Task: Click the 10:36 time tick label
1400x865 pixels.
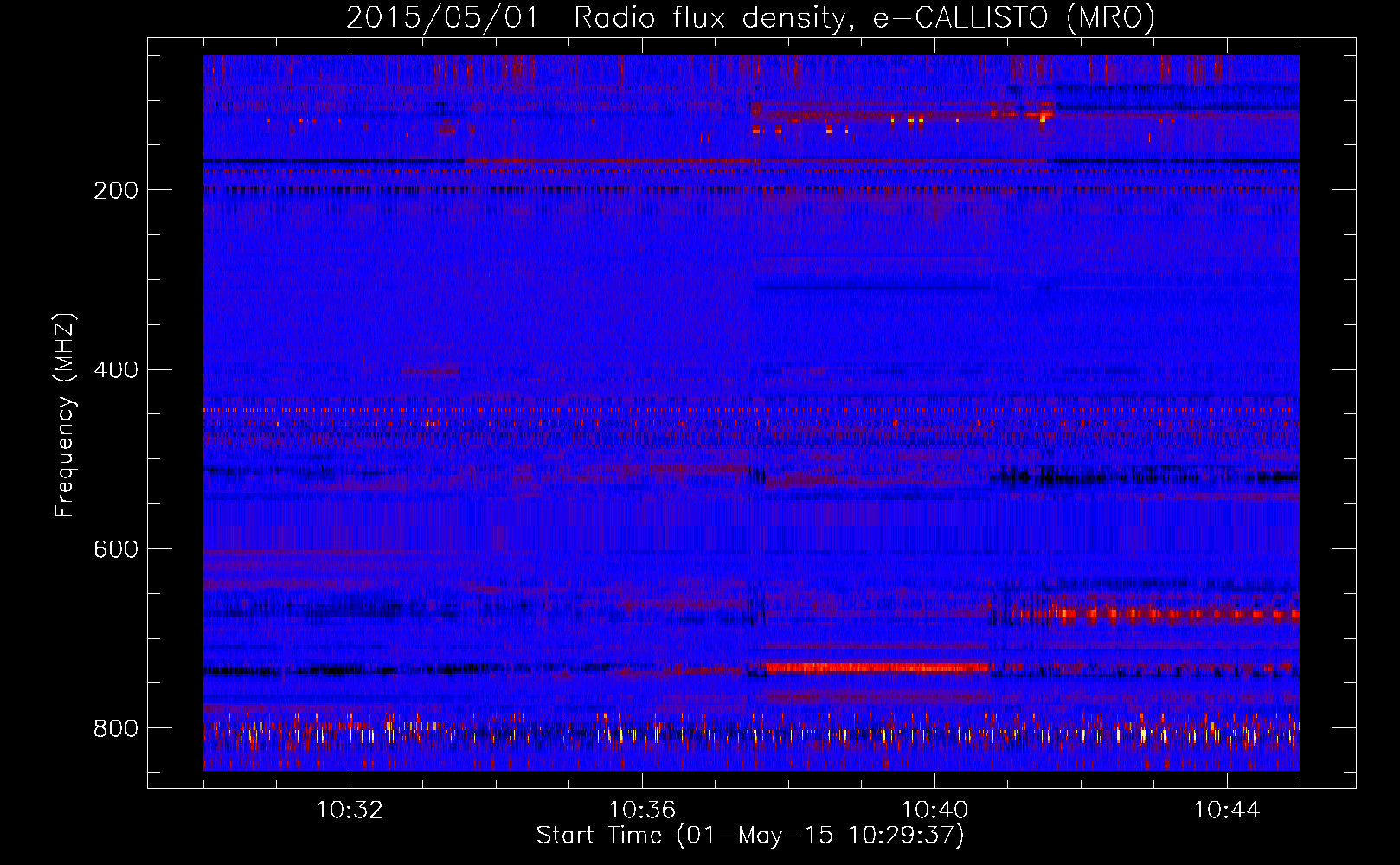Action: pos(642,811)
